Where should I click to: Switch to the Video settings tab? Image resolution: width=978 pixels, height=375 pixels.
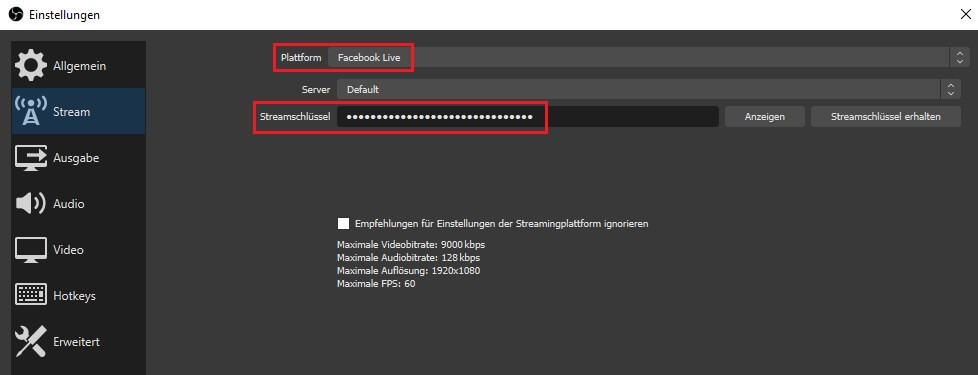pos(79,250)
